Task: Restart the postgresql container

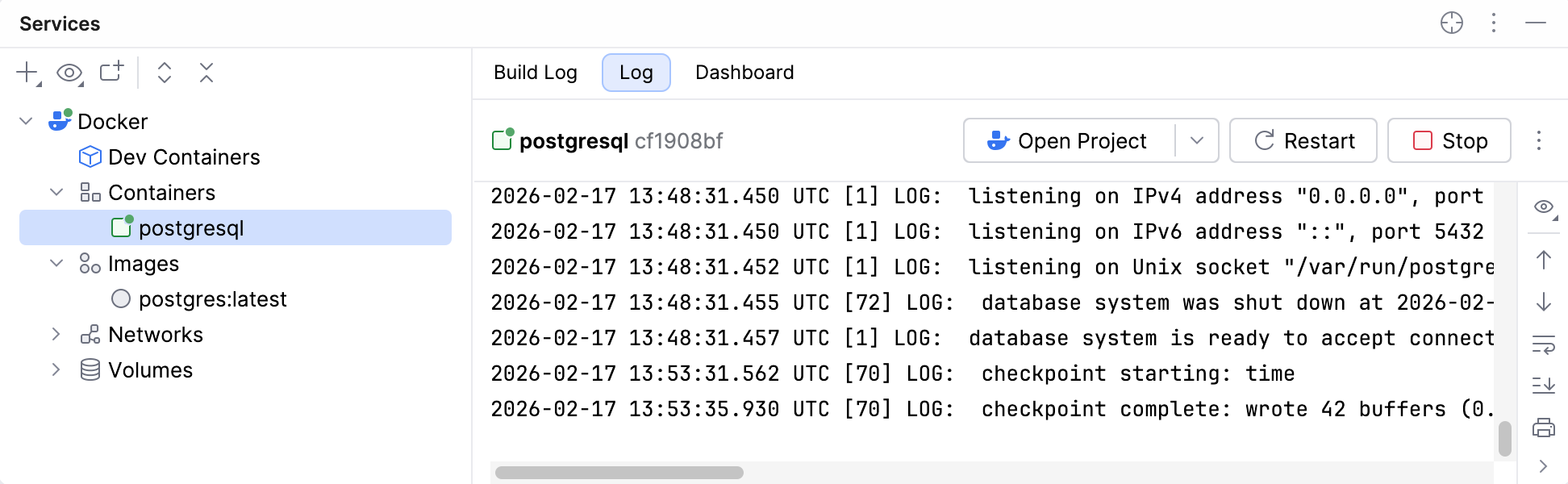Action: (x=1303, y=140)
